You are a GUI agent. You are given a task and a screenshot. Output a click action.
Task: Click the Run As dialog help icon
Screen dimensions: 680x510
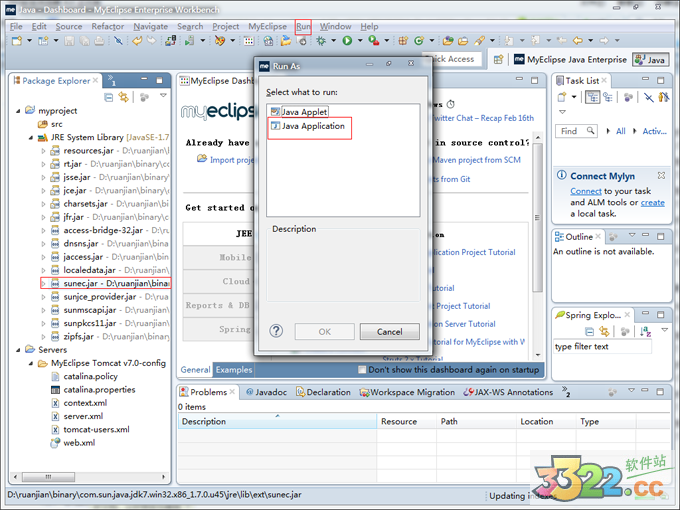pyautogui.click(x=276, y=331)
